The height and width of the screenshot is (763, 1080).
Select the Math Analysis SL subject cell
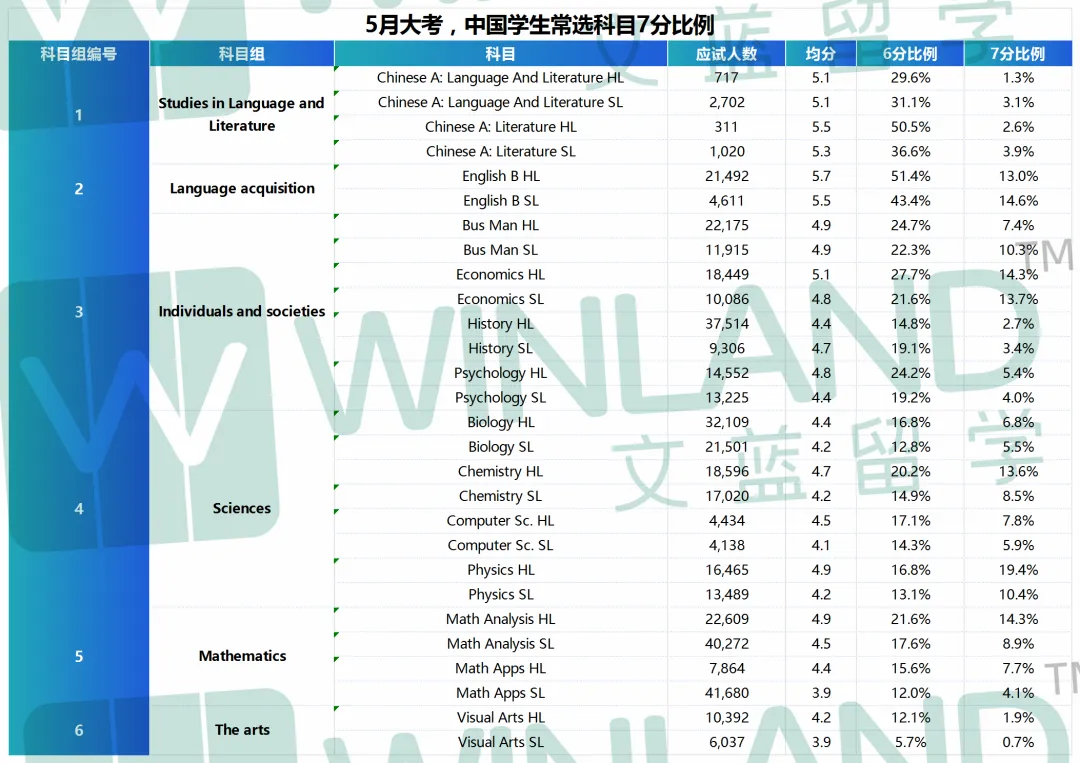[x=500, y=644]
